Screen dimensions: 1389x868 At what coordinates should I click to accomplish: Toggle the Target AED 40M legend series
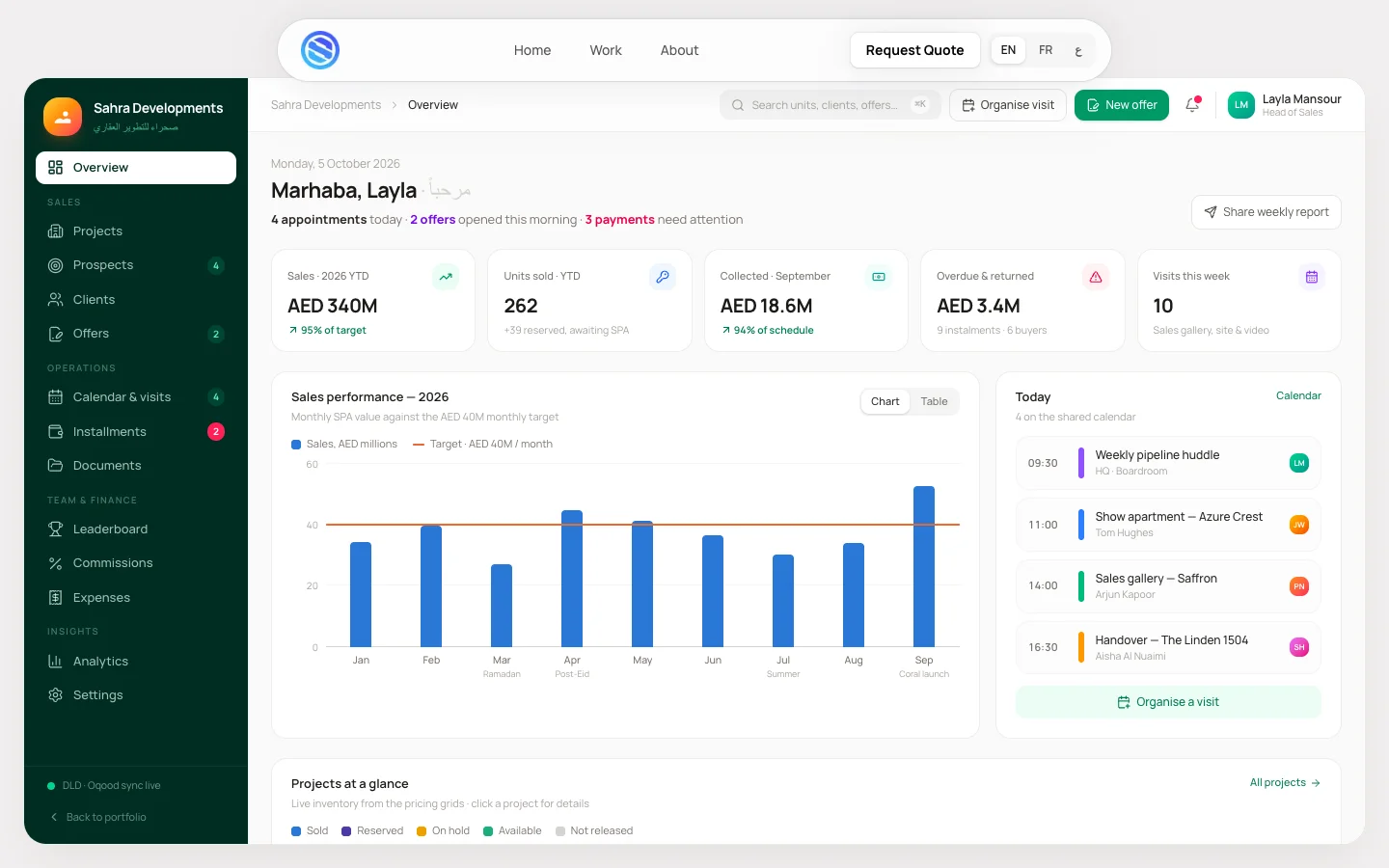(x=482, y=445)
